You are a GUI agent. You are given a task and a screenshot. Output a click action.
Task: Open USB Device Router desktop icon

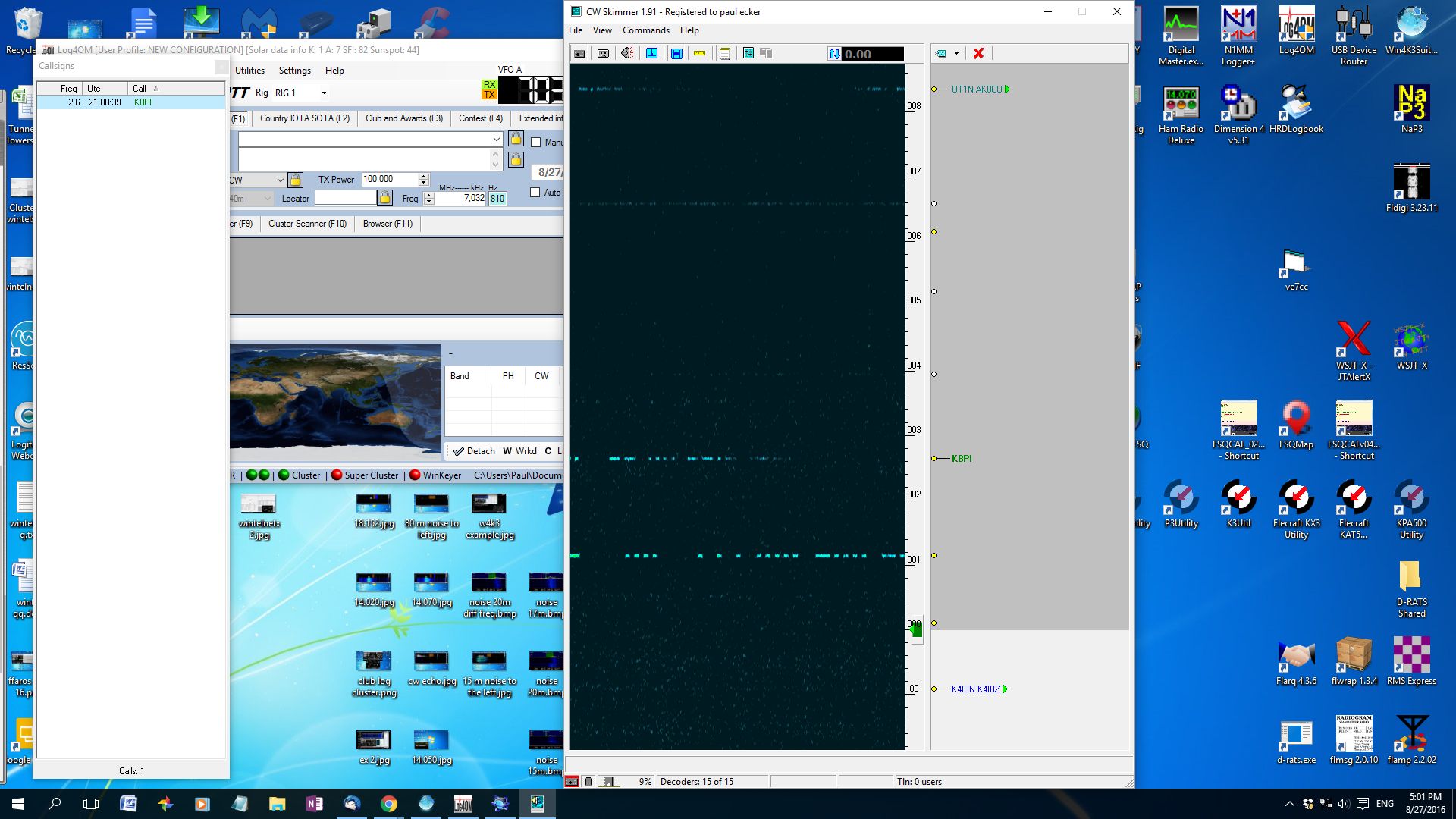tap(1354, 35)
